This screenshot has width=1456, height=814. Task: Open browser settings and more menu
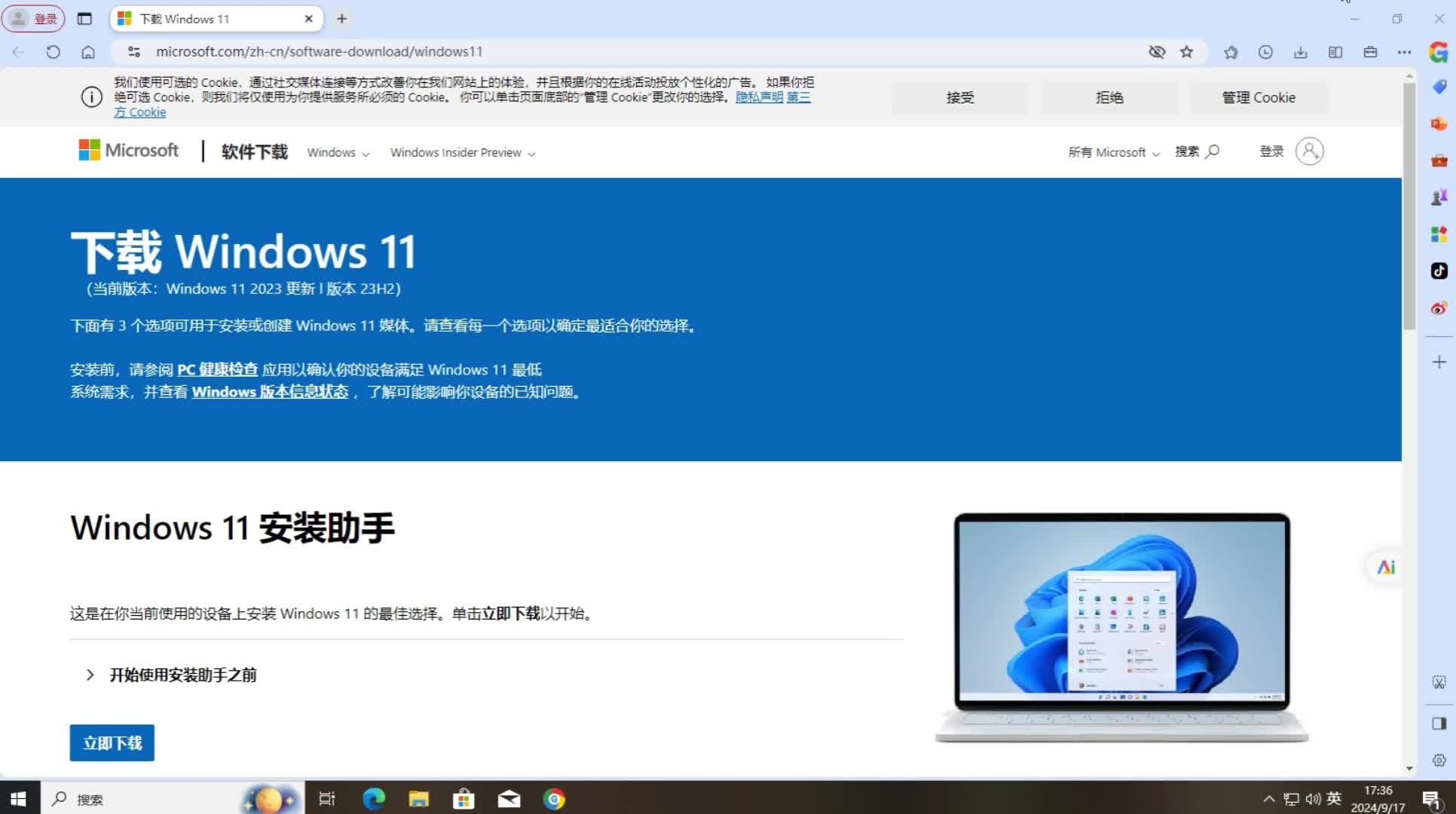click(x=1404, y=52)
